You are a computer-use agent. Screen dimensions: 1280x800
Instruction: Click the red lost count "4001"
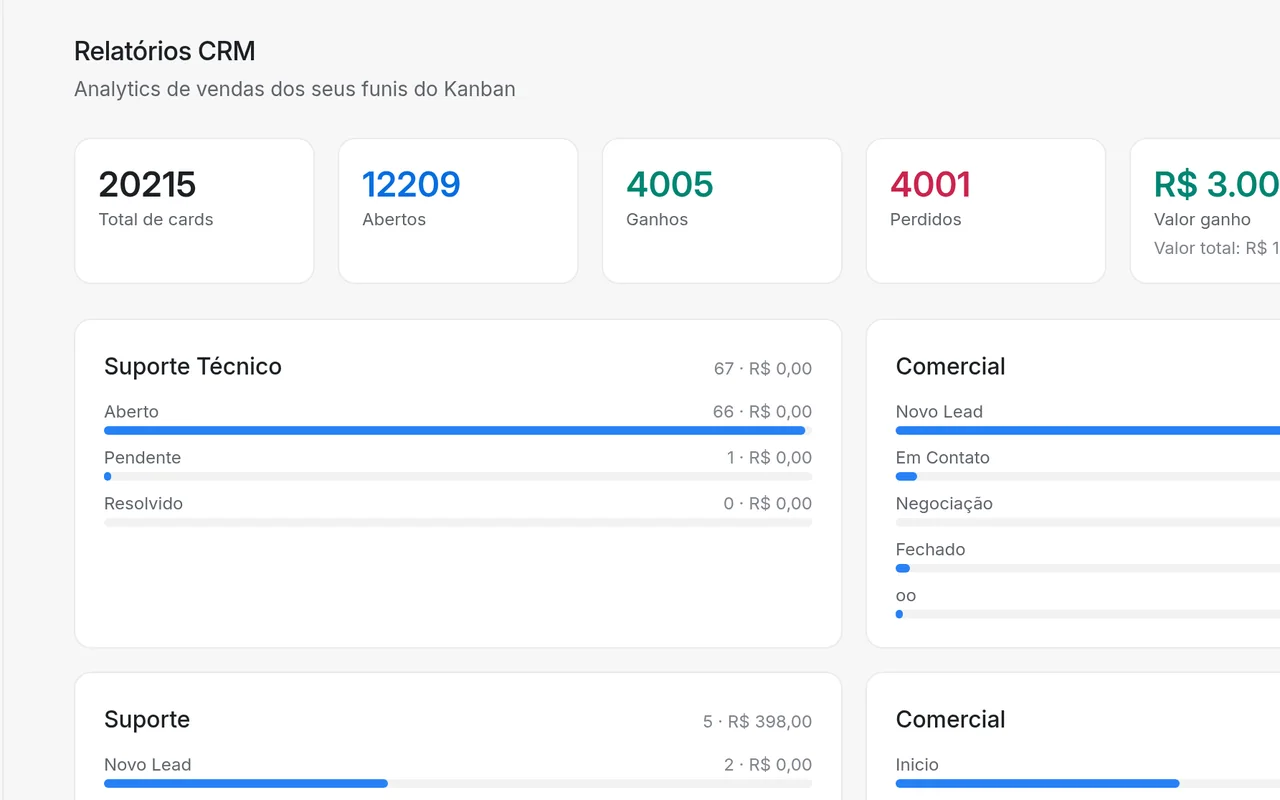930,184
